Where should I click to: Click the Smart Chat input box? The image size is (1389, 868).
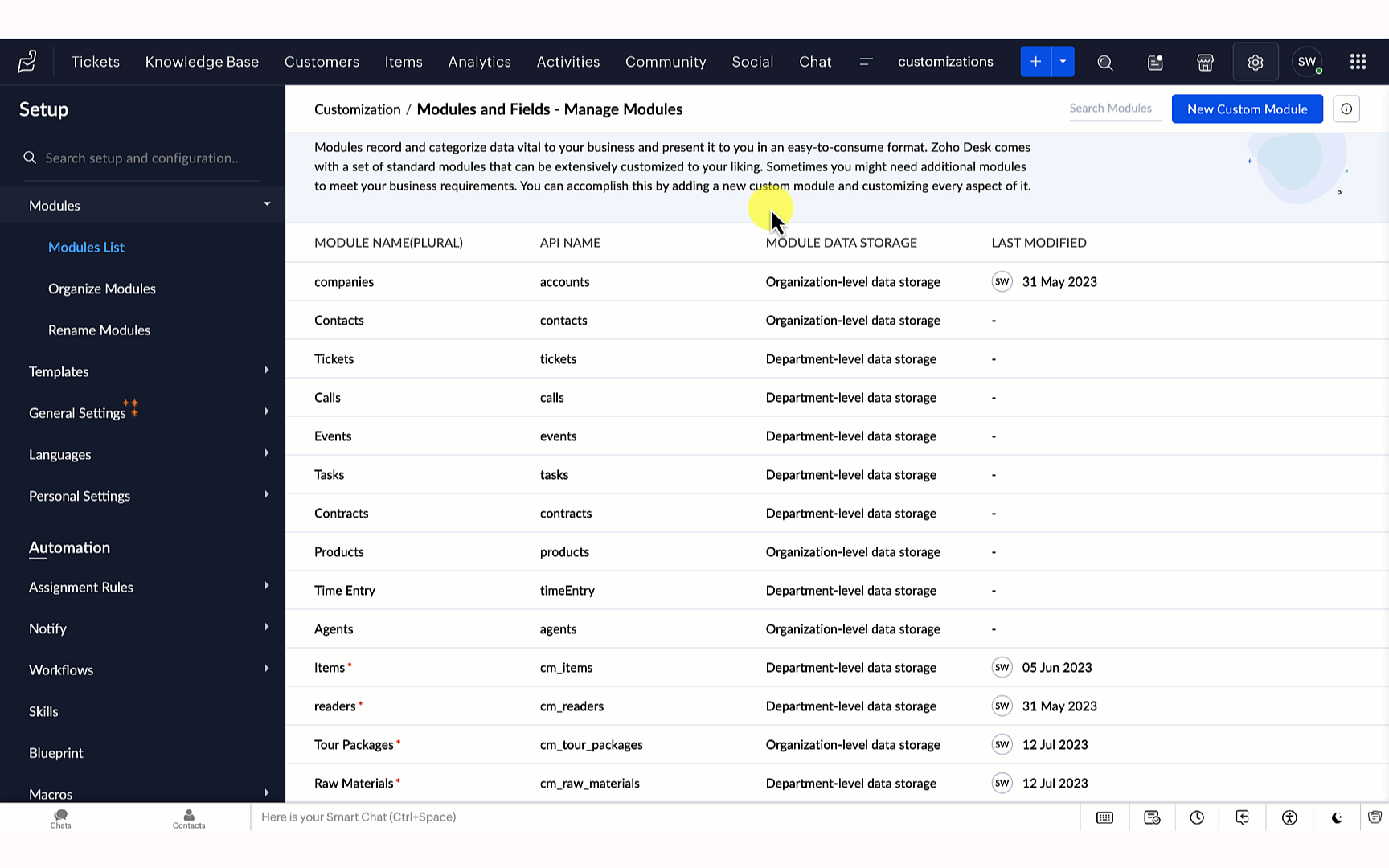[x=665, y=817]
